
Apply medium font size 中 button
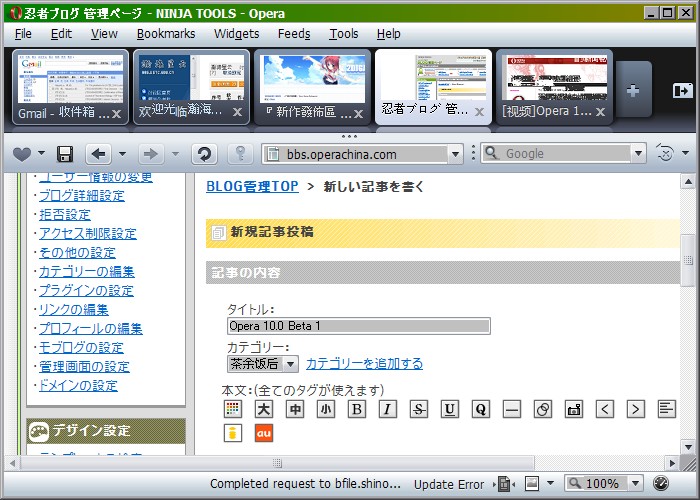click(x=295, y=408)
